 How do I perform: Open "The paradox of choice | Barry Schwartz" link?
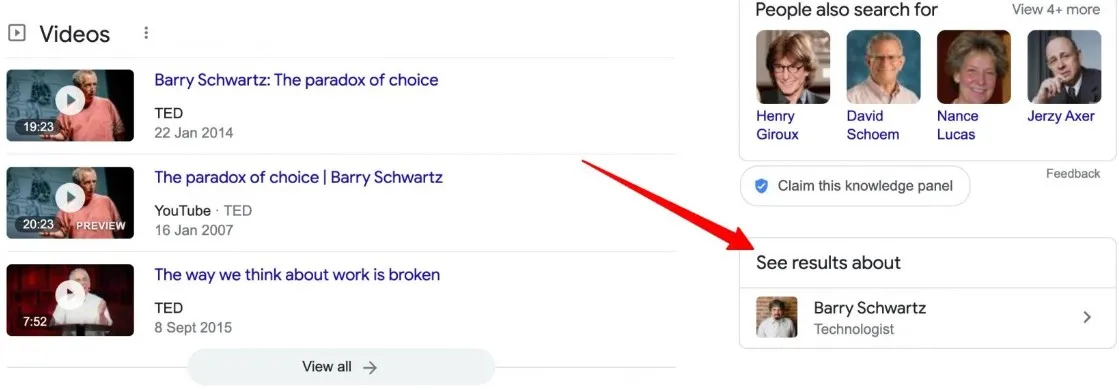(298, 177)
